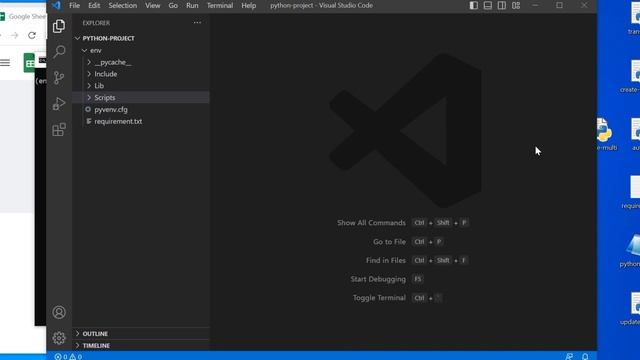Open notifications bell in status bar
Viewport: 640px width, 360px height.
585,356
